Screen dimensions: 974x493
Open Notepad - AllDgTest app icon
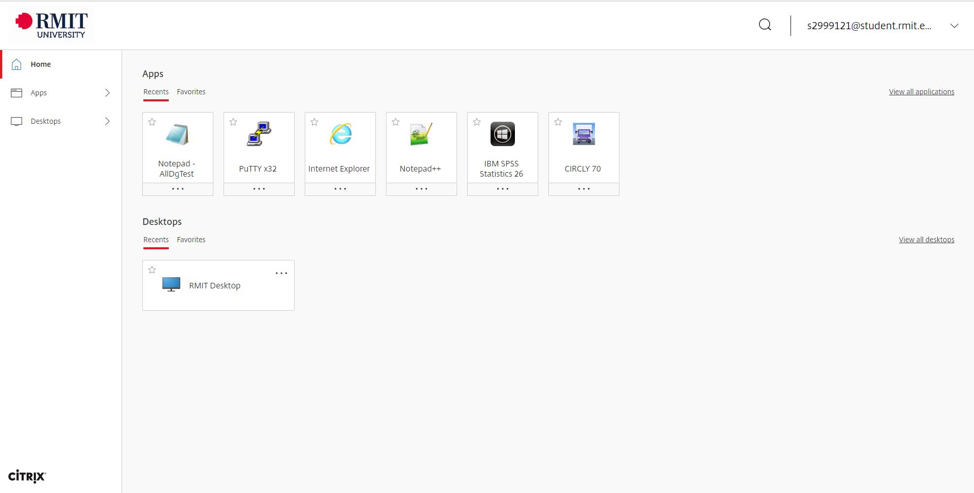point(178,134)
